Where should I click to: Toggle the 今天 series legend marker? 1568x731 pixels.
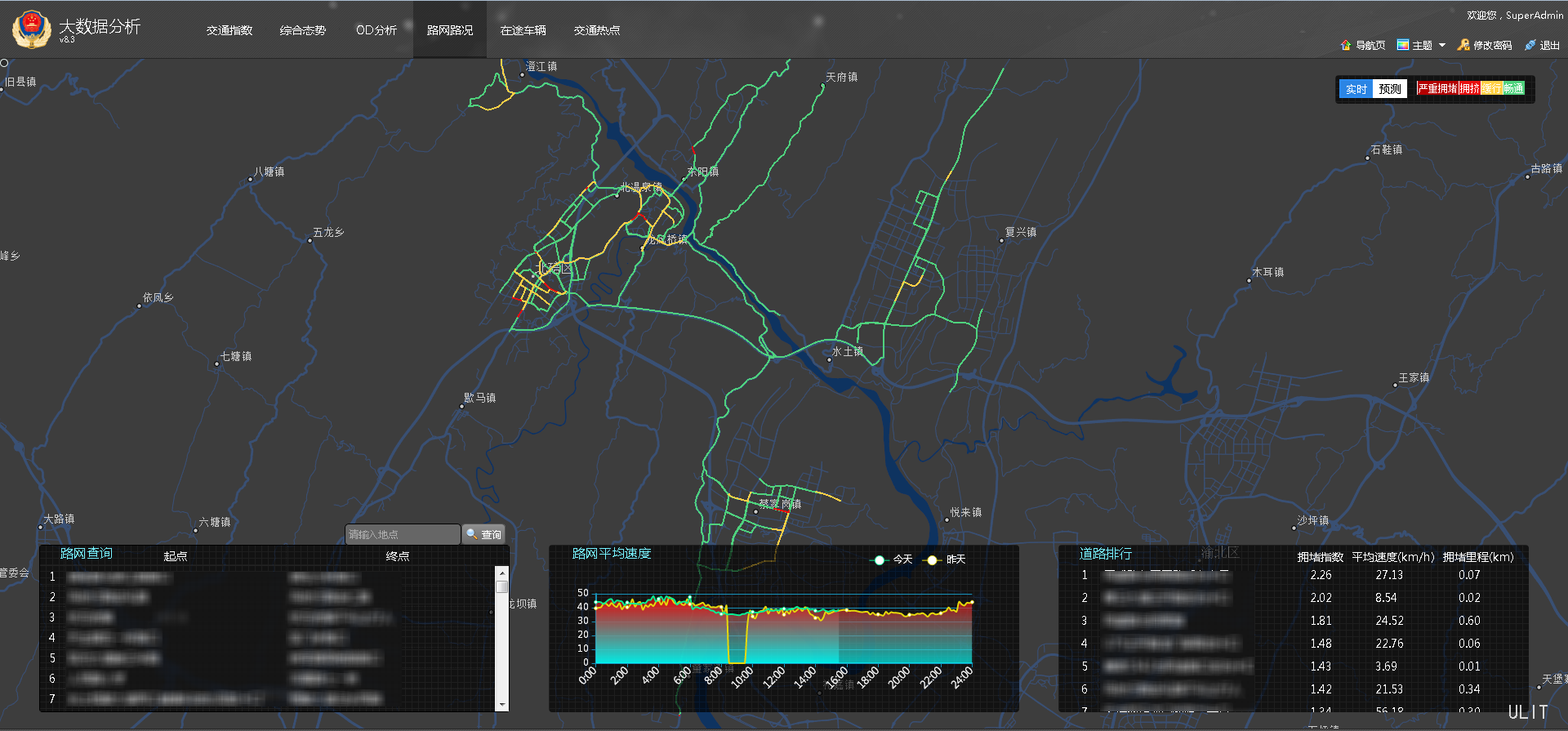[x=880, y=559]
